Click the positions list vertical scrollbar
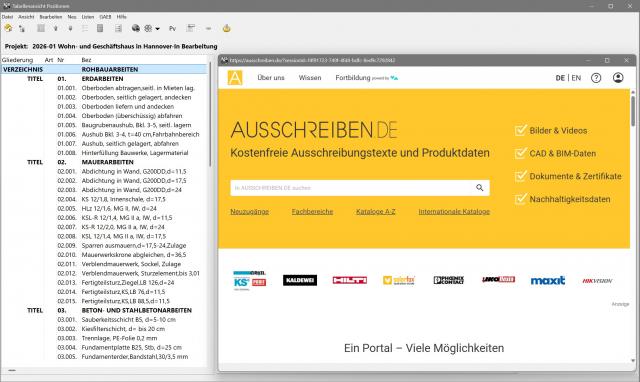This screenshot has height=382, width=640. pos(210,114)
